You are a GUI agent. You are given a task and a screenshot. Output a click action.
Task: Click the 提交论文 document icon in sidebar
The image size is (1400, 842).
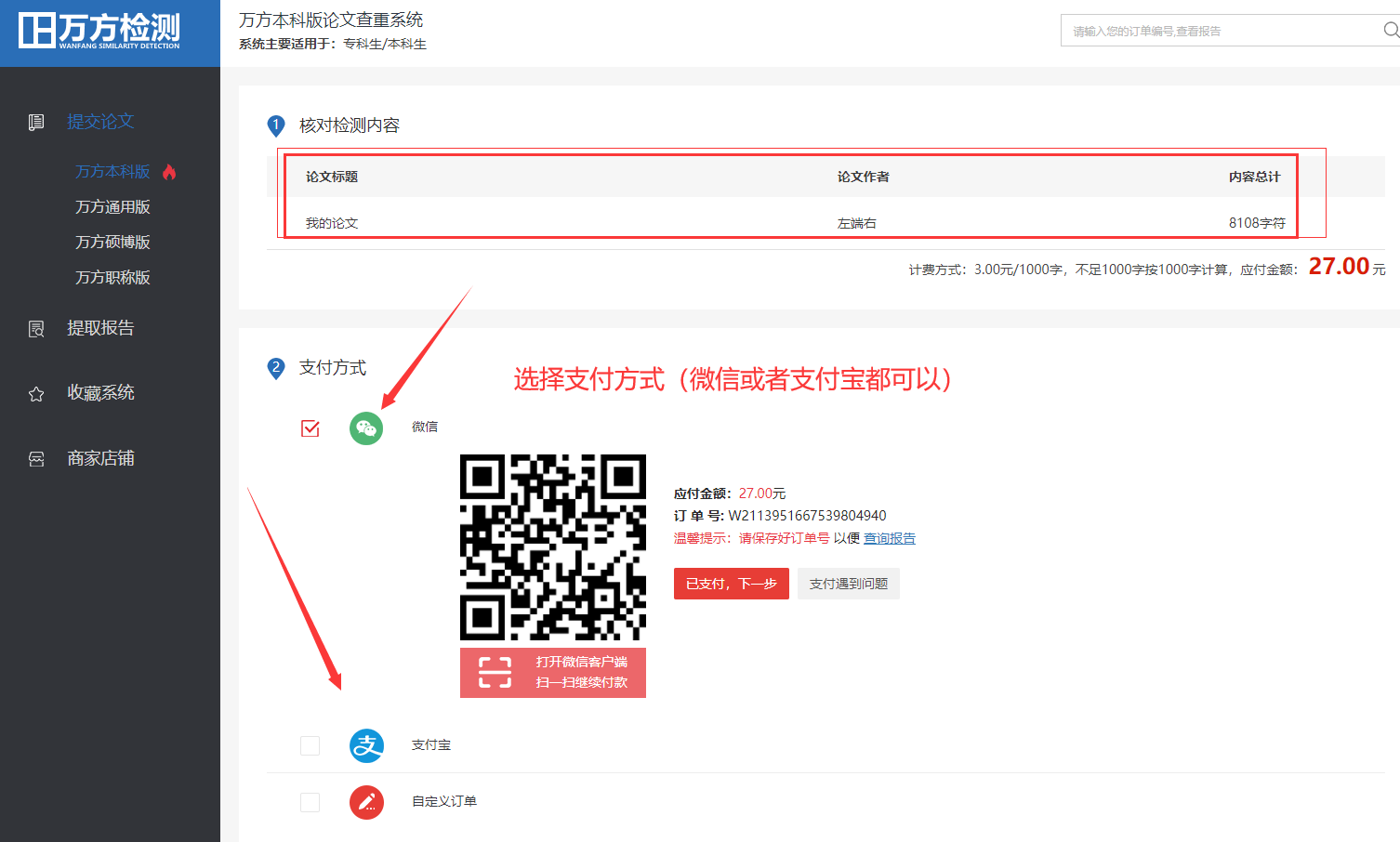coord(36,122)
